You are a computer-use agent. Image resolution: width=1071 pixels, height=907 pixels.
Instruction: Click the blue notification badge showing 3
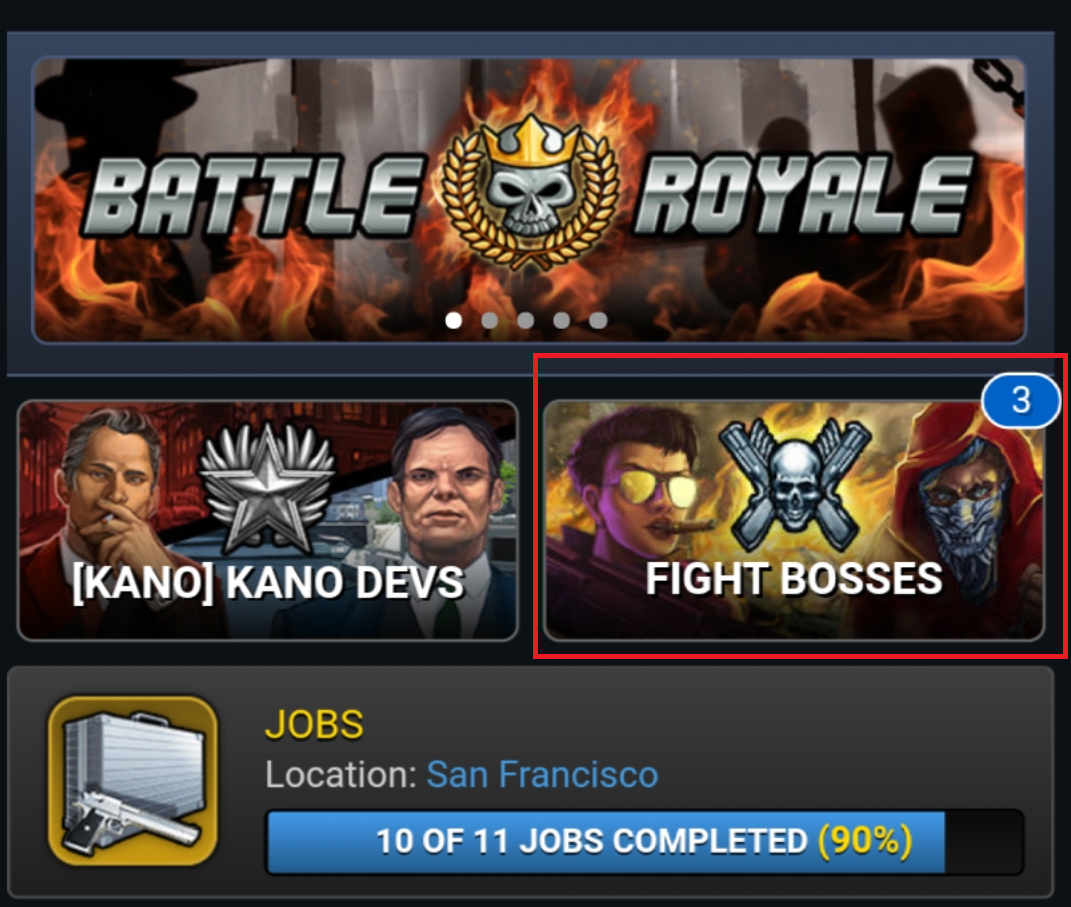1021,400
